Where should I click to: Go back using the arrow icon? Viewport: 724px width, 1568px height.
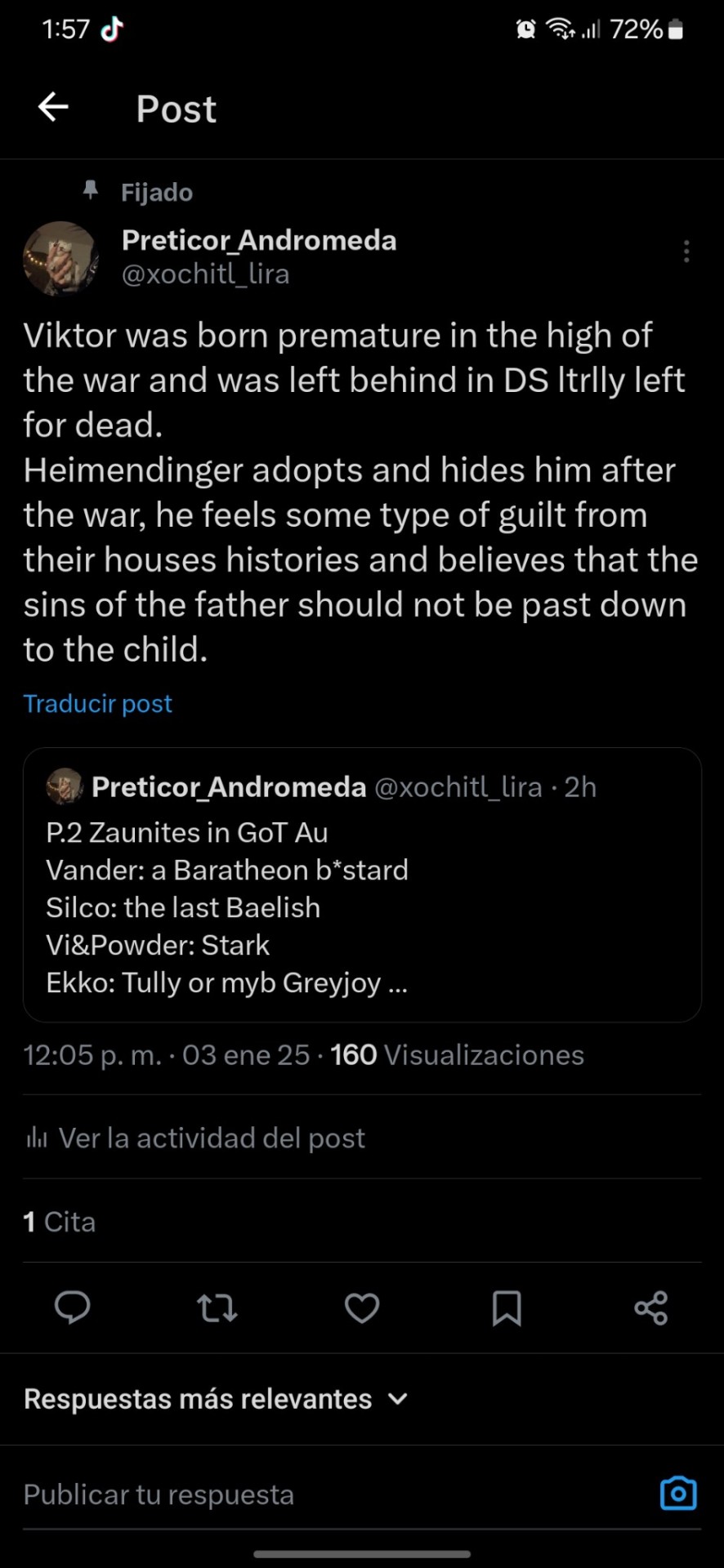pos(53,107)
